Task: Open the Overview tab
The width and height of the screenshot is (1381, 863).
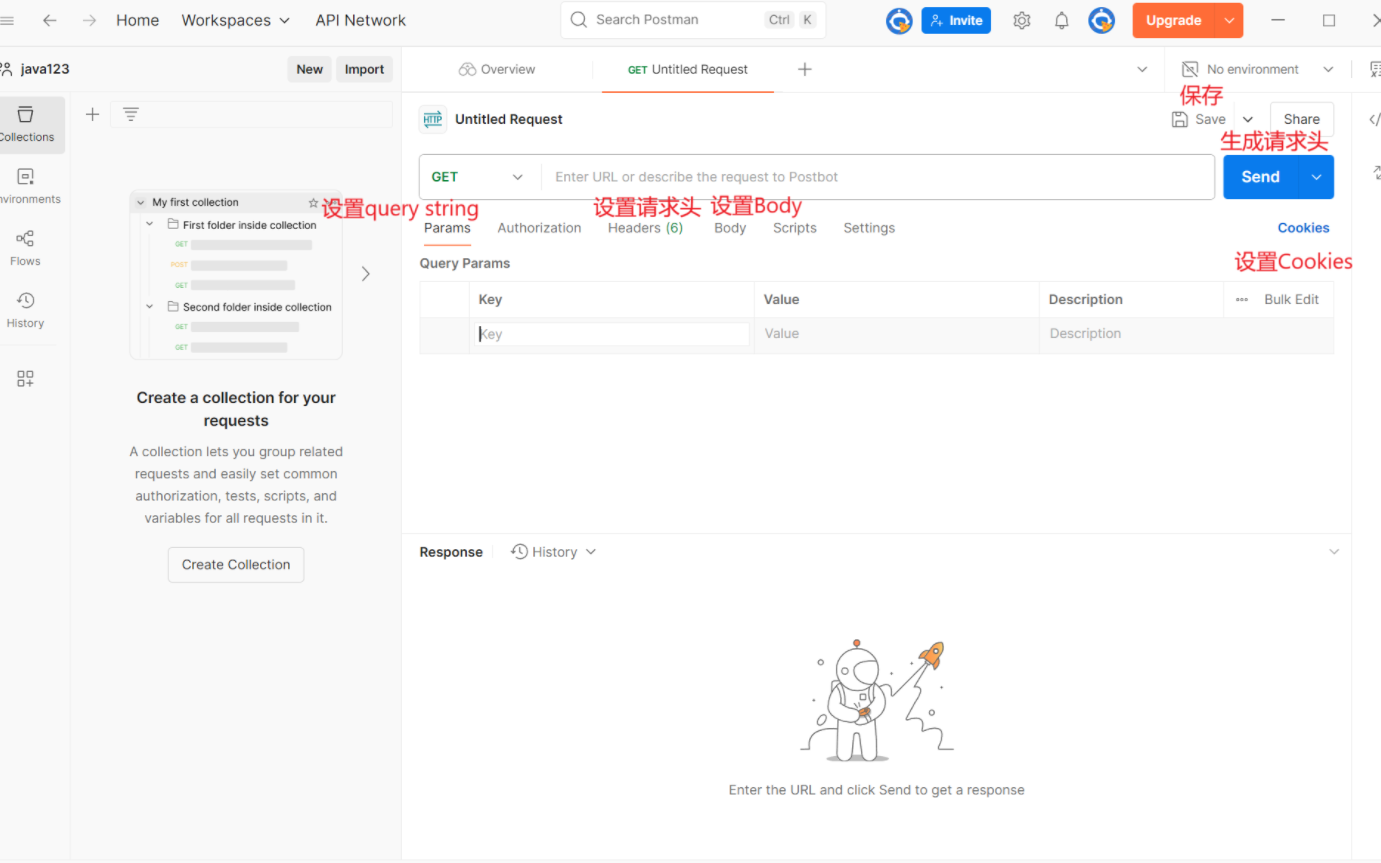Action: point(497,69)
